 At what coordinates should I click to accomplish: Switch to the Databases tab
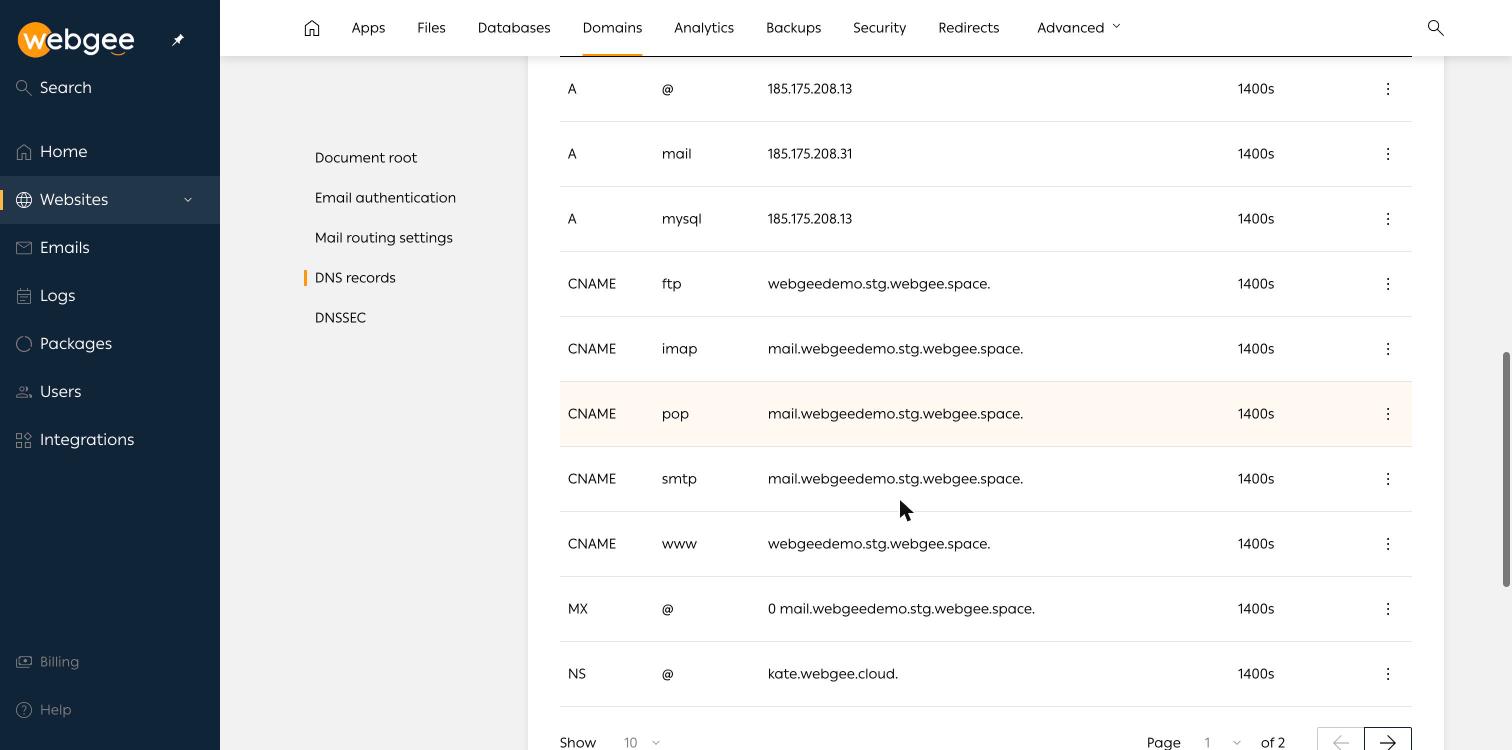pos(514,28)
